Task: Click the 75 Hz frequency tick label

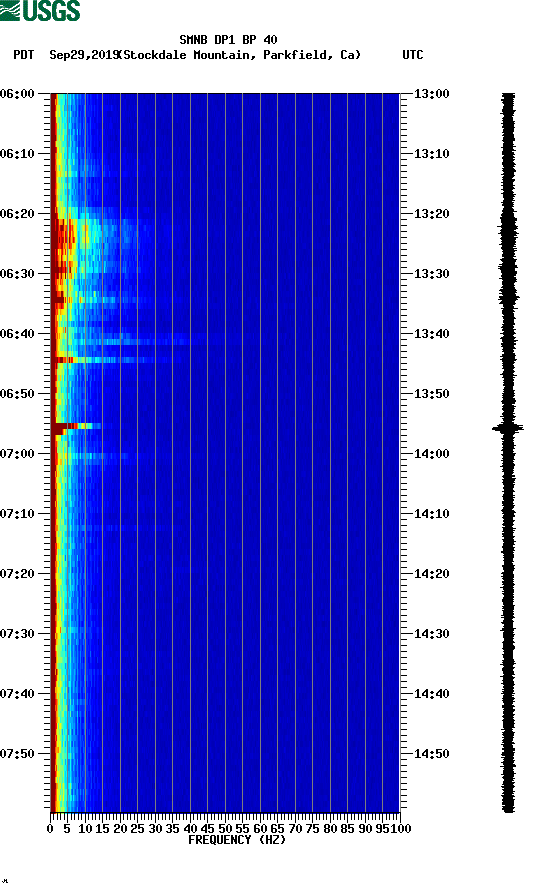Action: coord(313,829)
